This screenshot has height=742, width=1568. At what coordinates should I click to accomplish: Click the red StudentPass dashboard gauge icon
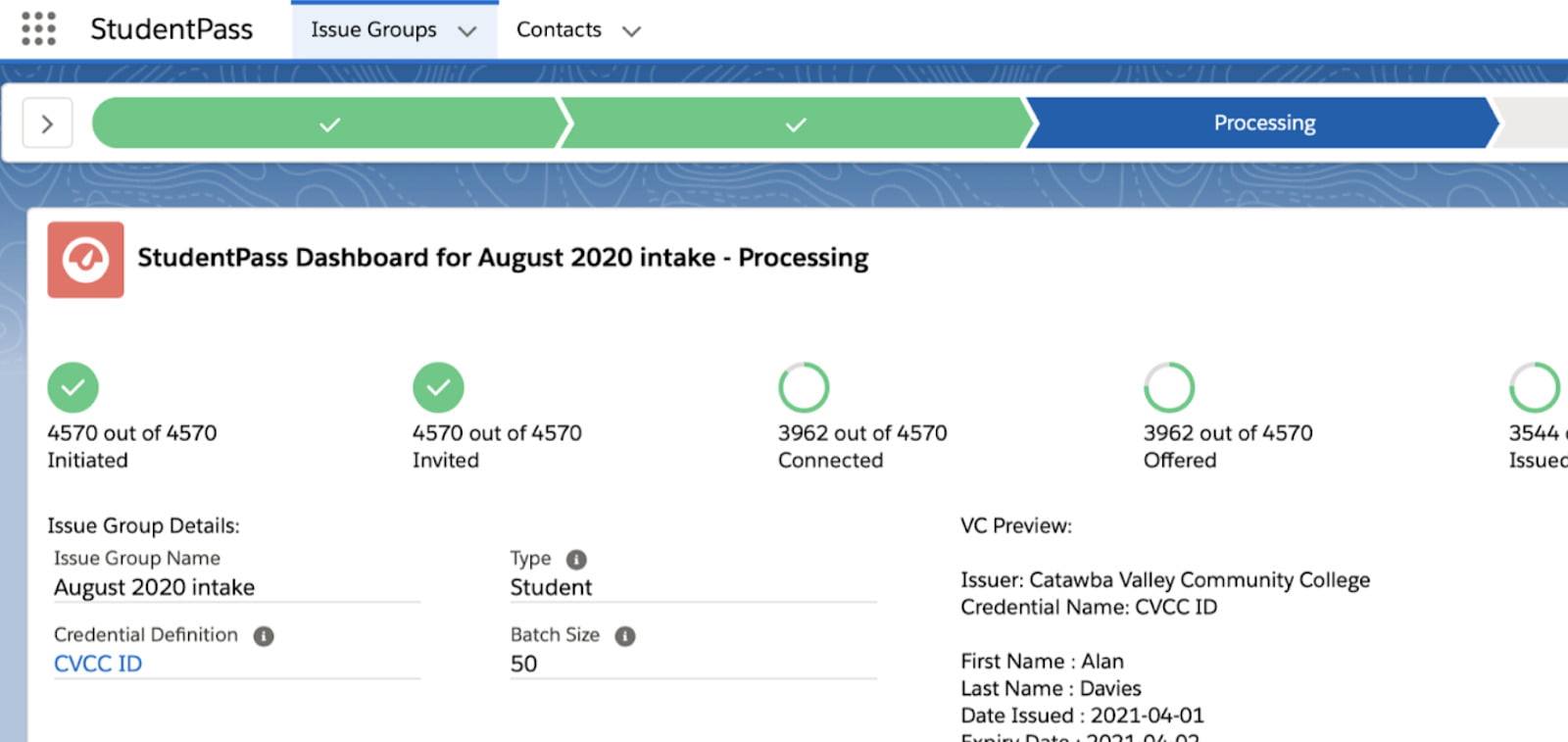[85, 260]
